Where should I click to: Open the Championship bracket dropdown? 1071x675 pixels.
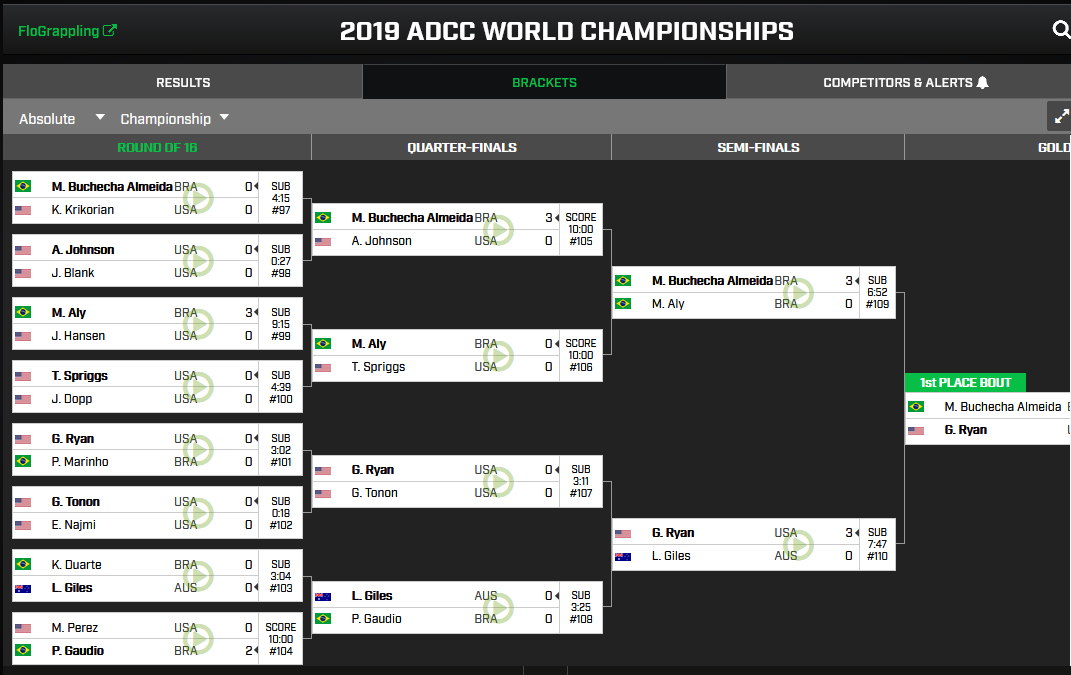[x=174, y=118]
